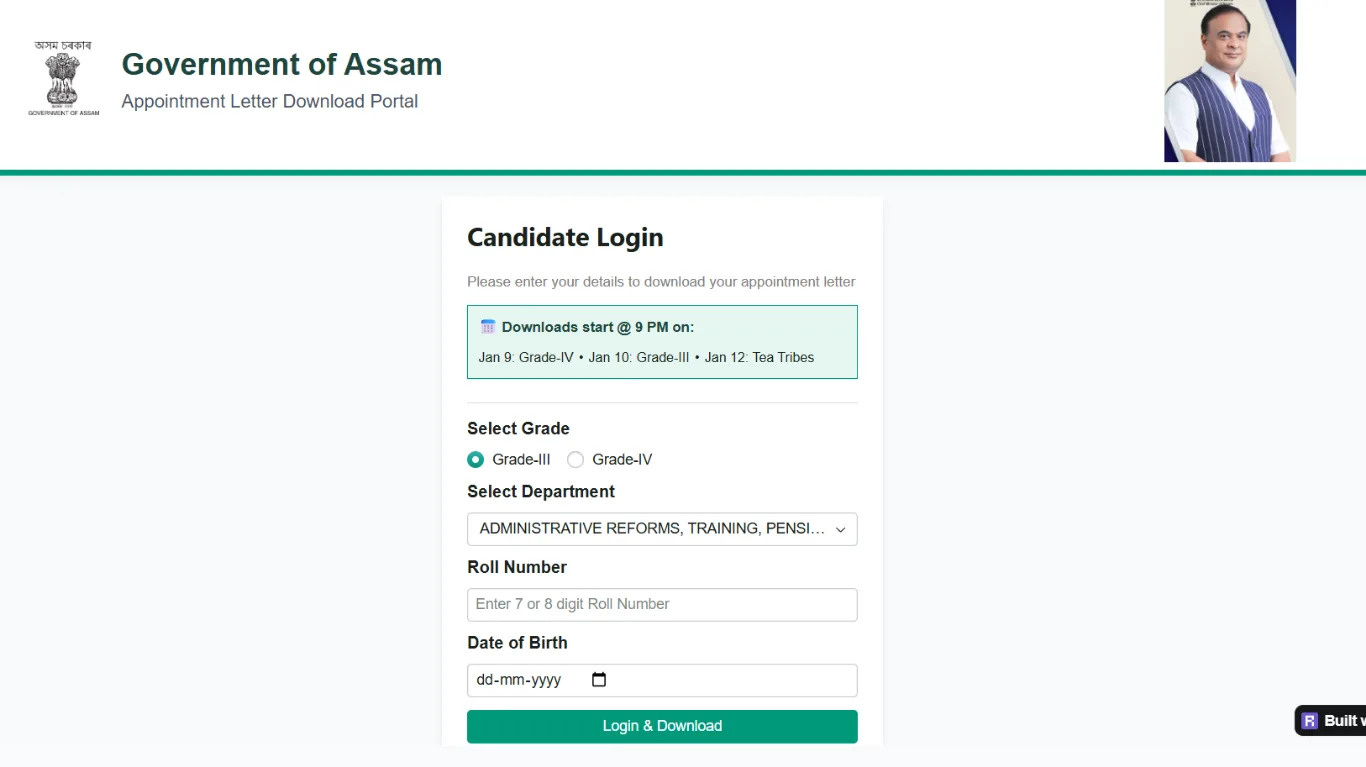This screenshot has height=767, width=1366.
Task: Click the Roll Number input field
Action: coord(662,604)
